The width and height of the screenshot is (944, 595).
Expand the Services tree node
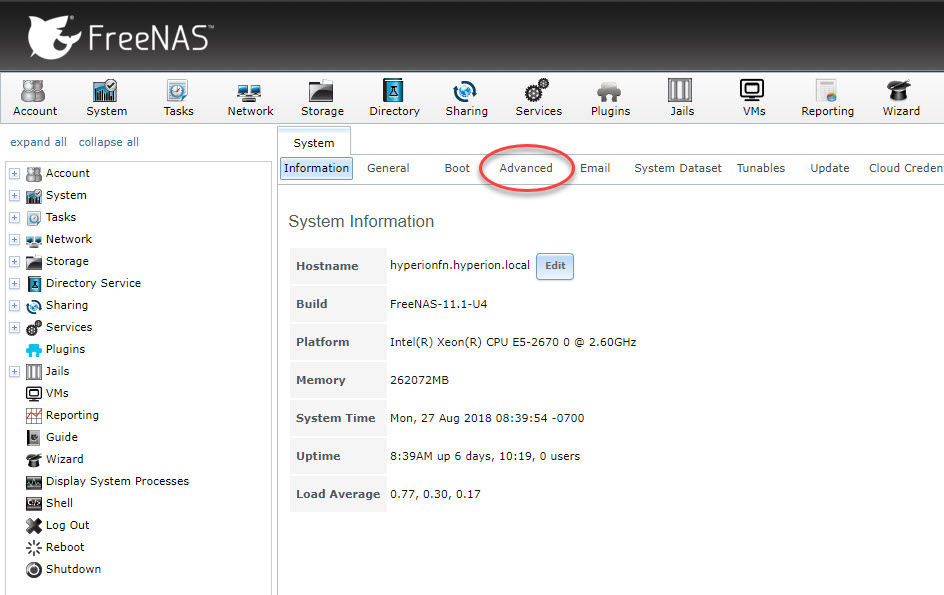point(14,328)
